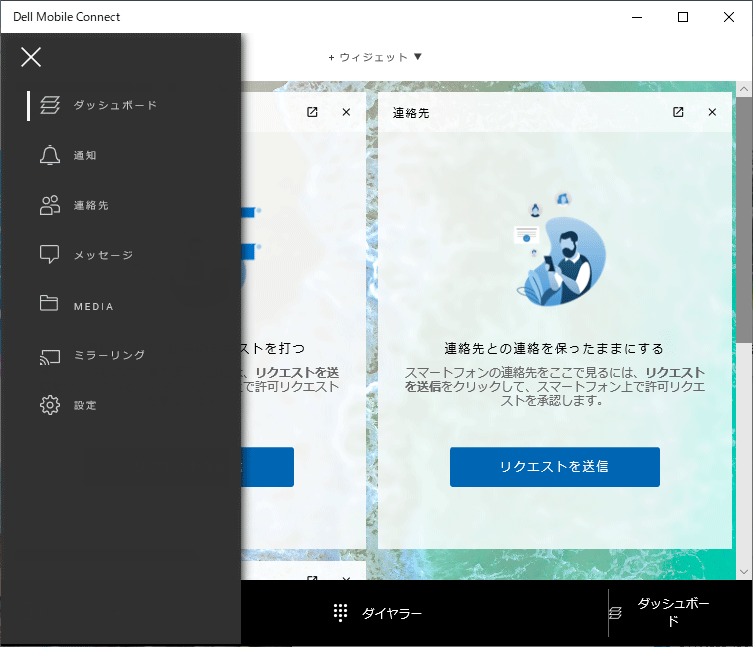Click the bell icon for 通知
The image size is (753, 647).
[x=50, y=155]
